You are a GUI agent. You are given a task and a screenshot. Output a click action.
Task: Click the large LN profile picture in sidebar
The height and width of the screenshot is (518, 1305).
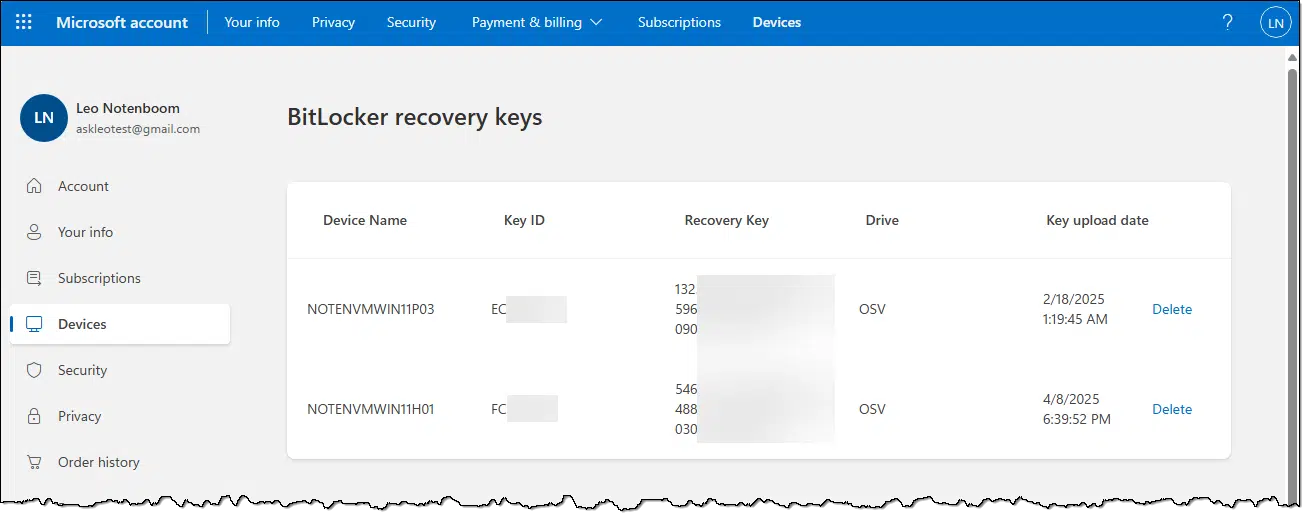click(x=43, y=118)
